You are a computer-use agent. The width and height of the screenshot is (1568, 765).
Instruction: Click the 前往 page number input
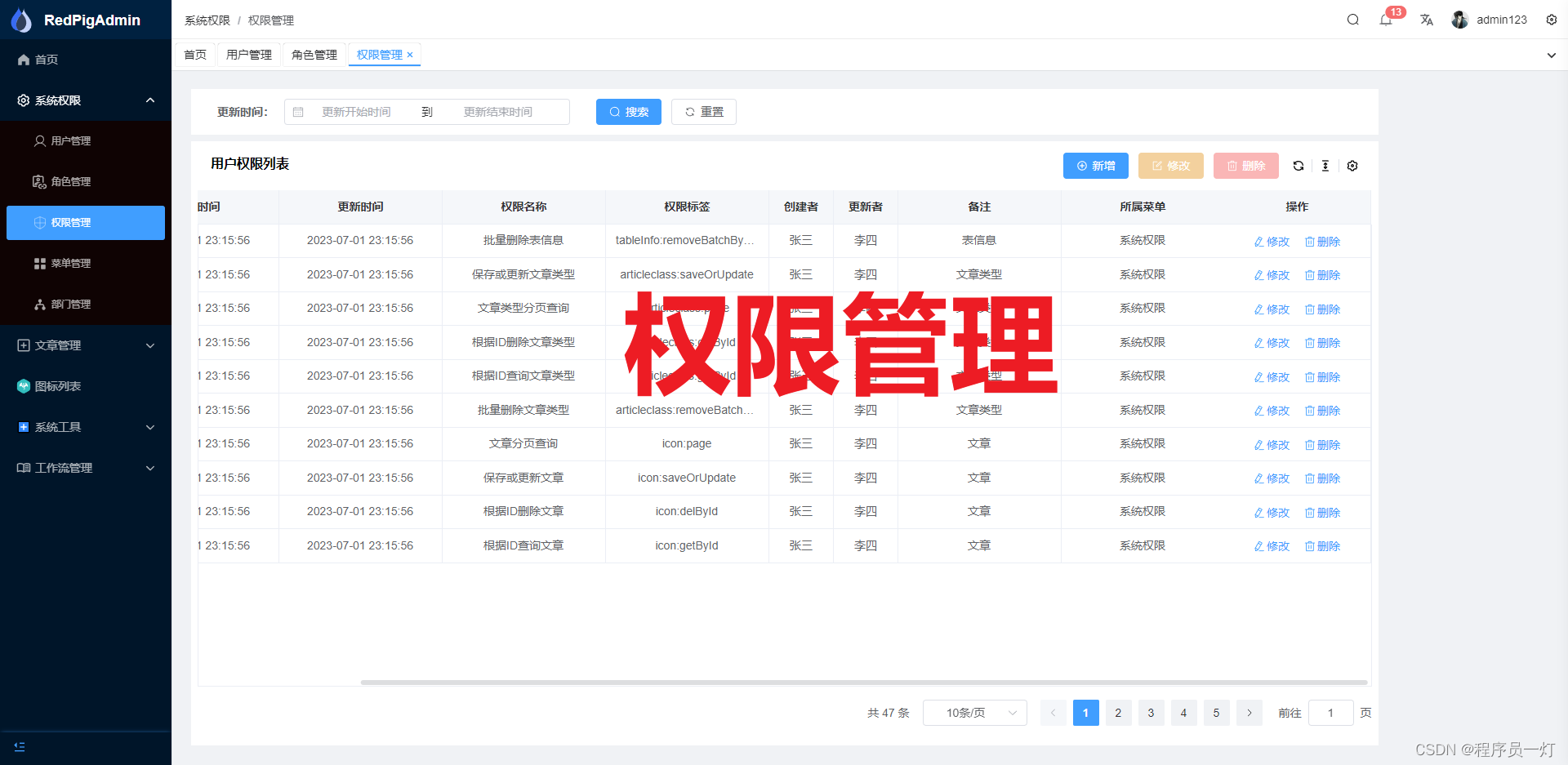point(1330,713)
